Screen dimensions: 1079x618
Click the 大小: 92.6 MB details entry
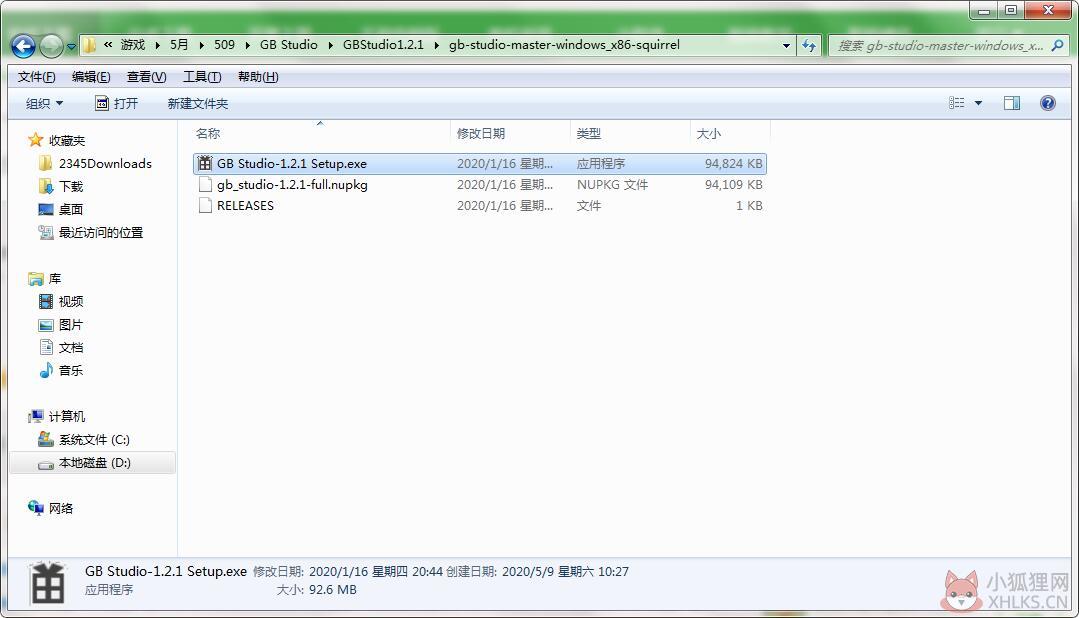pos(317,590)
